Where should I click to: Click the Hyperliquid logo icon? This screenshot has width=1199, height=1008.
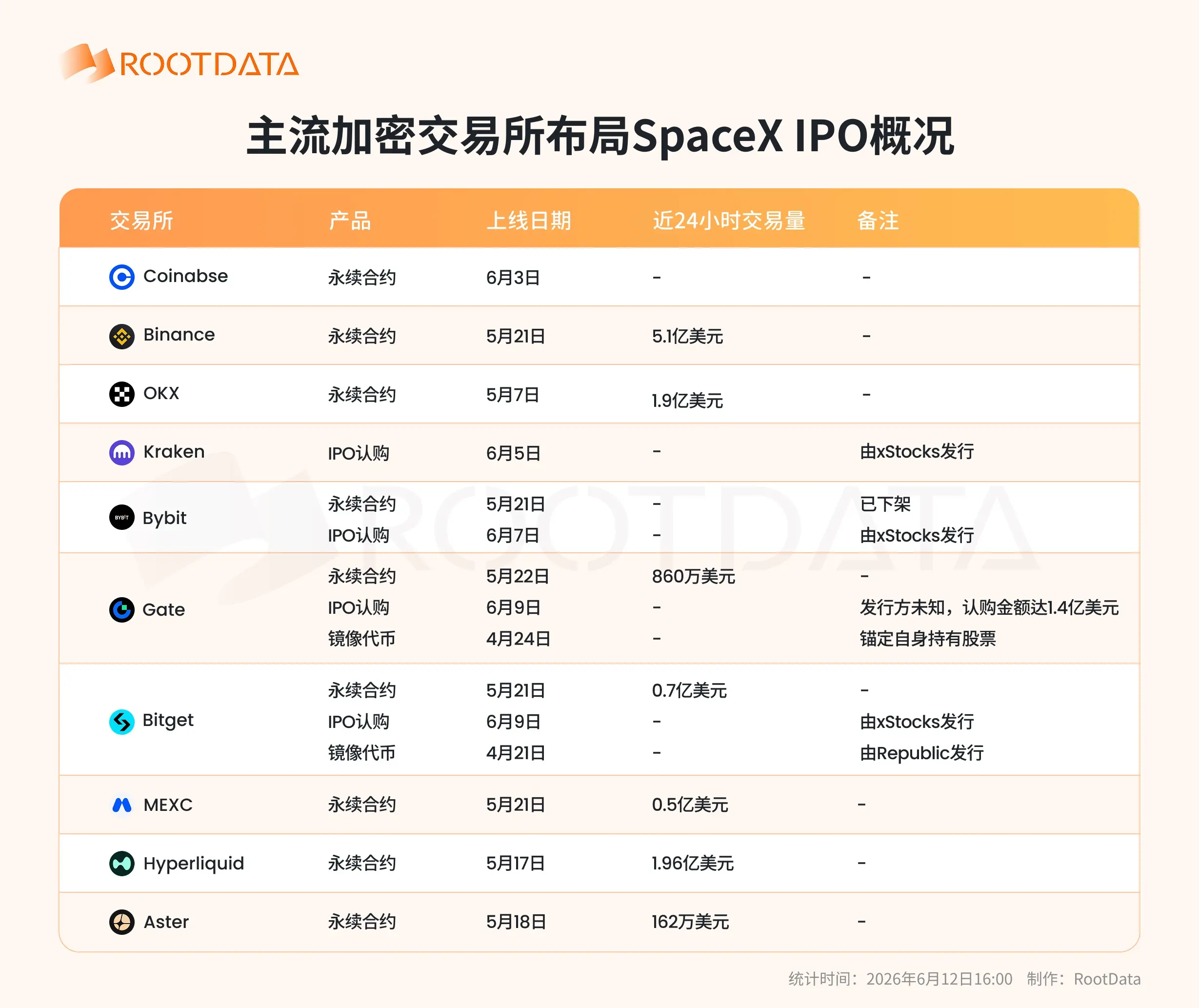coord(121,864)
